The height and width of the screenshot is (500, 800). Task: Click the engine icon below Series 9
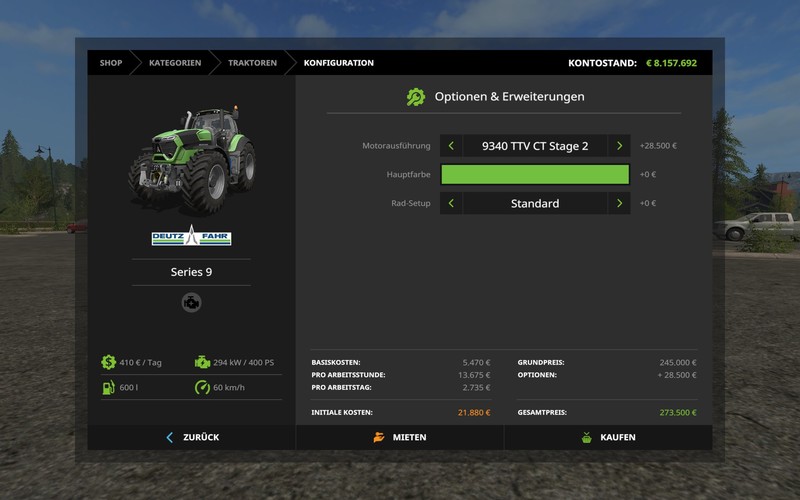[191, 302]
